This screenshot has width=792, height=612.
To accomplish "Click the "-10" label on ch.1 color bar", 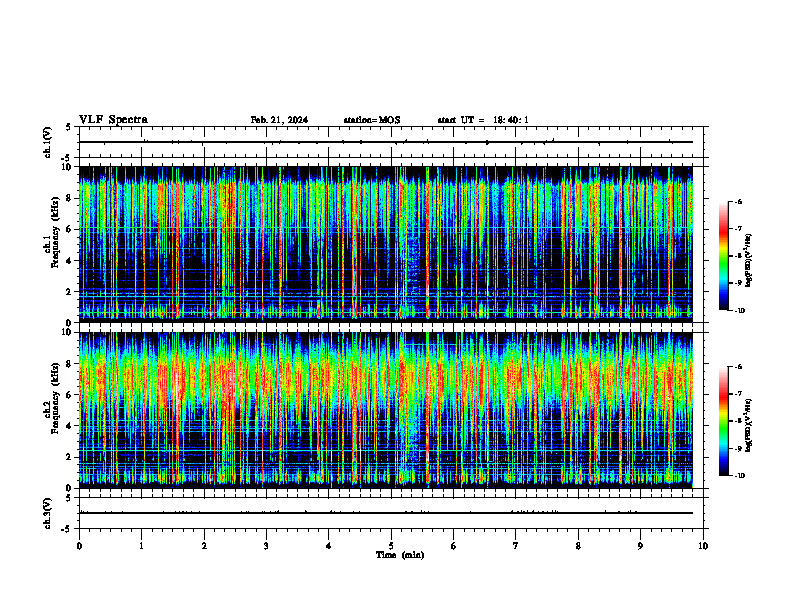I will pyautogui.click(x=740, y=311).
